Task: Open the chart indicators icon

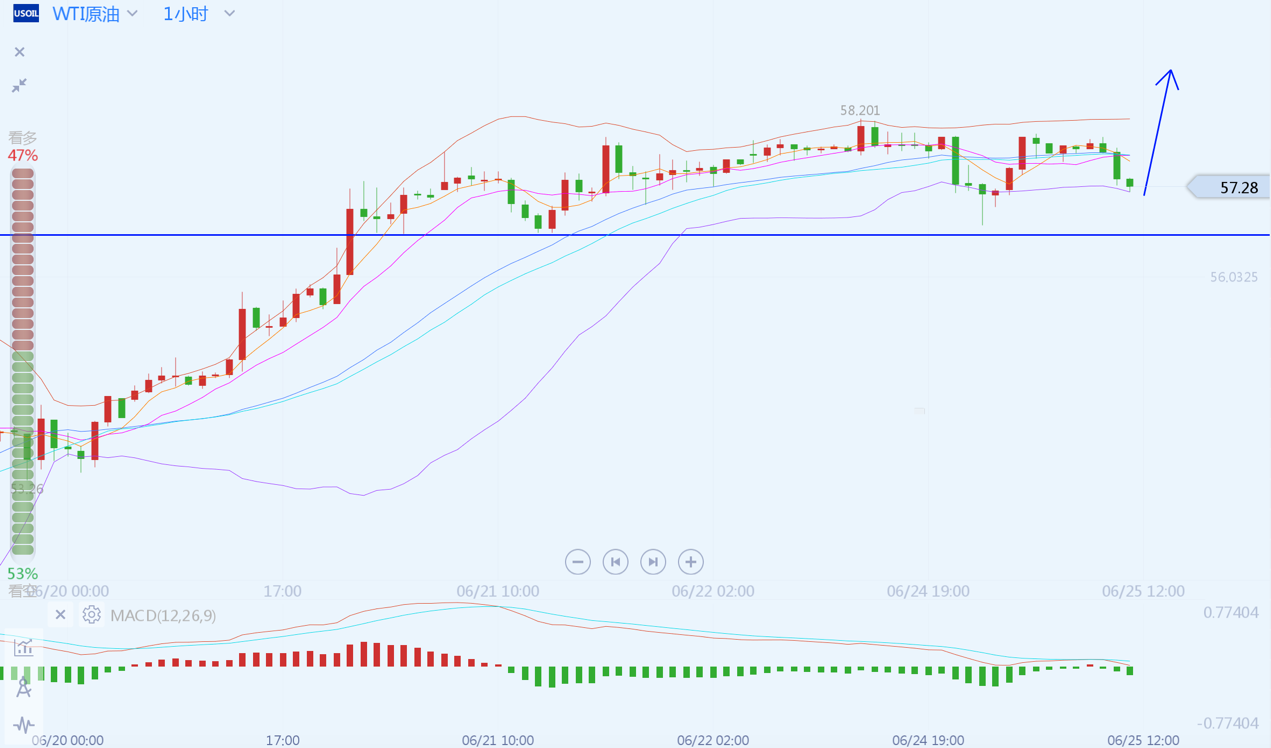Action: point(23,648)
